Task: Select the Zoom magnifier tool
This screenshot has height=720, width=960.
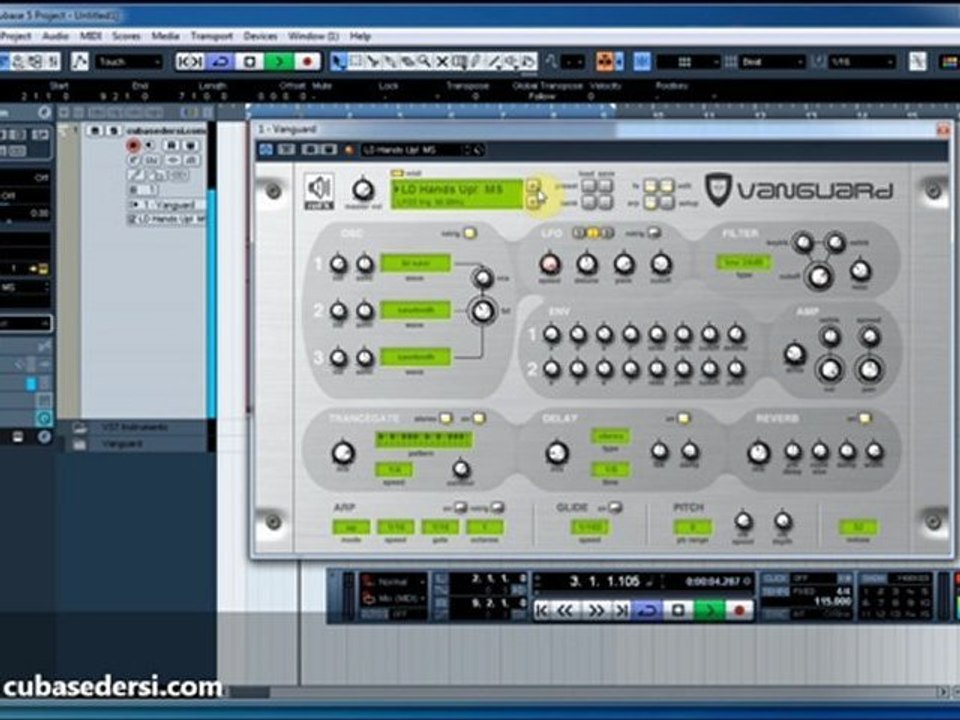Action: pos(424,61)
